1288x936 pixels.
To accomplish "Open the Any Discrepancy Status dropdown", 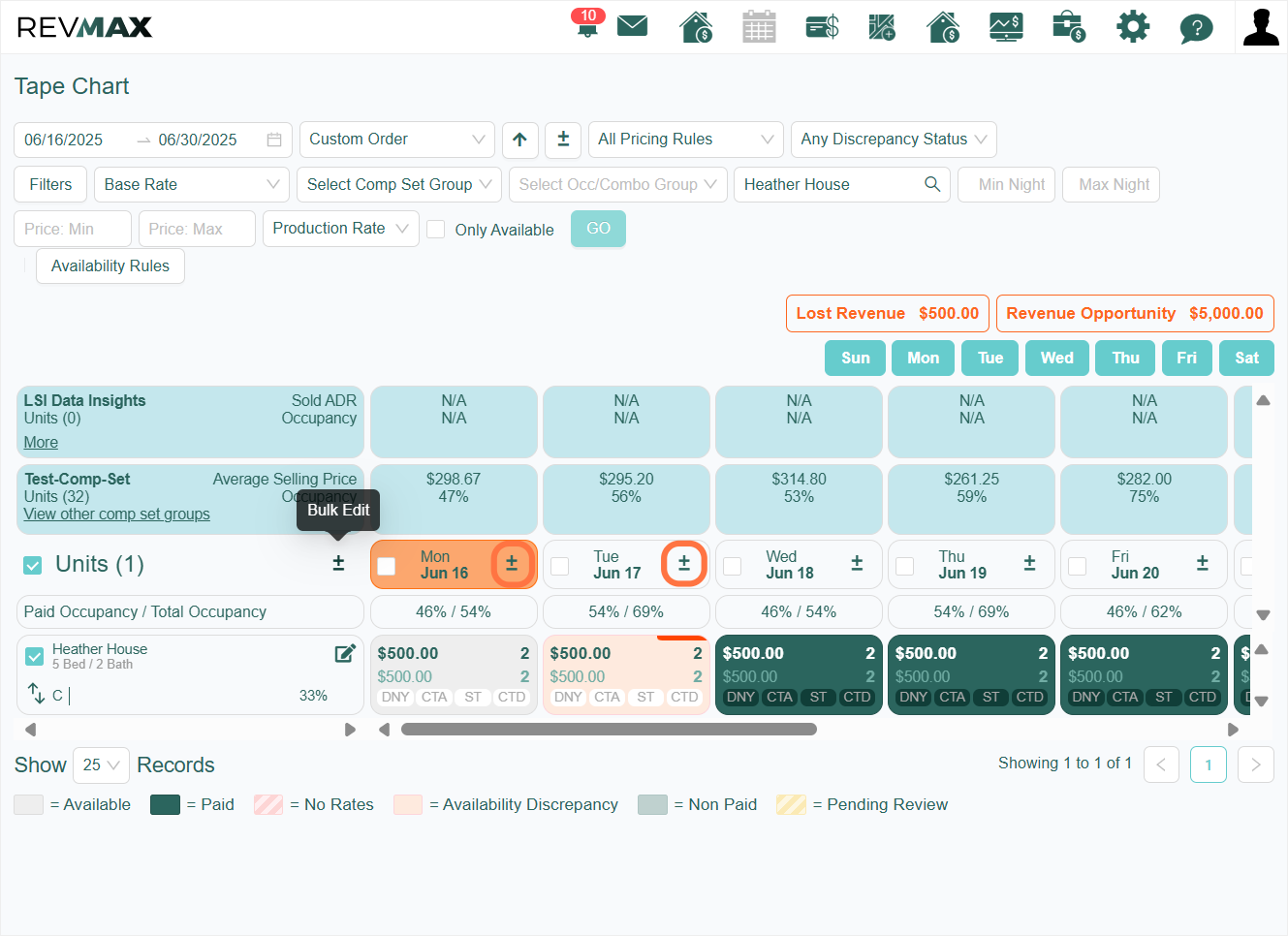I will (x=894, y=140).
